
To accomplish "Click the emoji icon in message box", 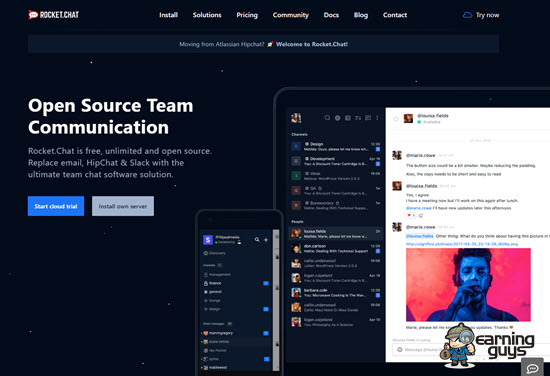I will coord(400,349).
